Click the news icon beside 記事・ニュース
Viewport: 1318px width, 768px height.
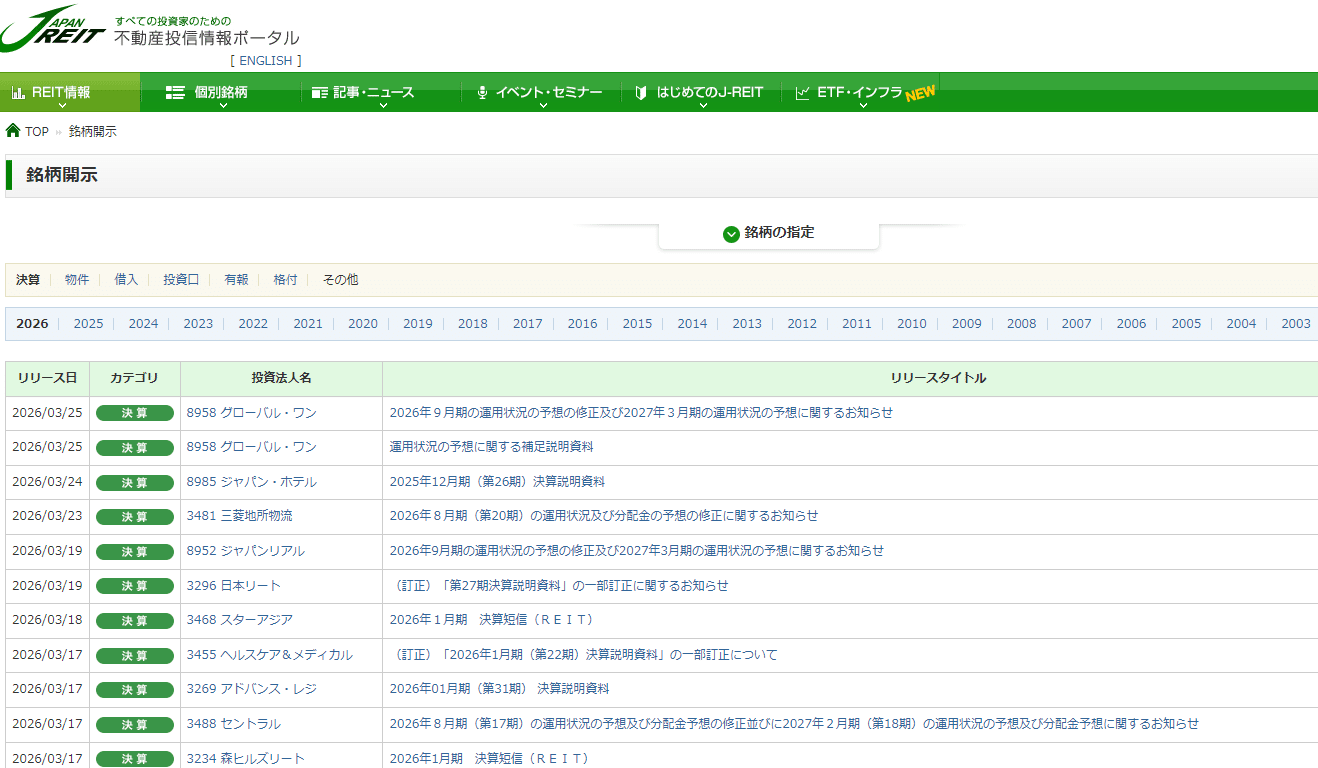320,93
